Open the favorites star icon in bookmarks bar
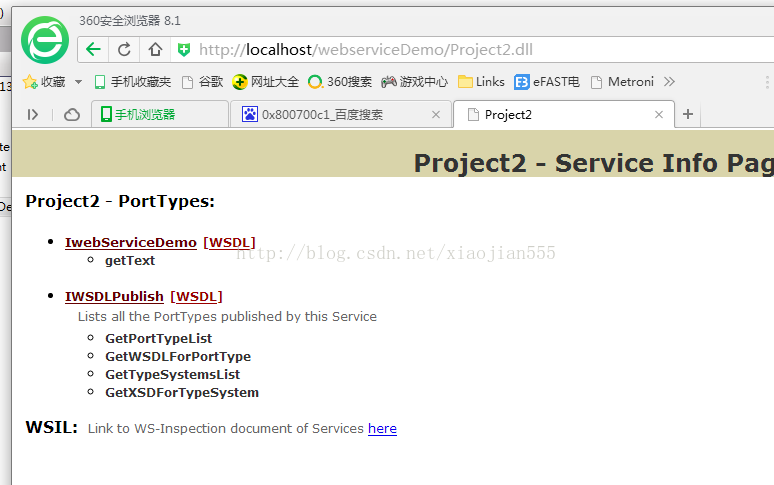The height and width of the screenshot is (485, 774). [x=30, y=82]
